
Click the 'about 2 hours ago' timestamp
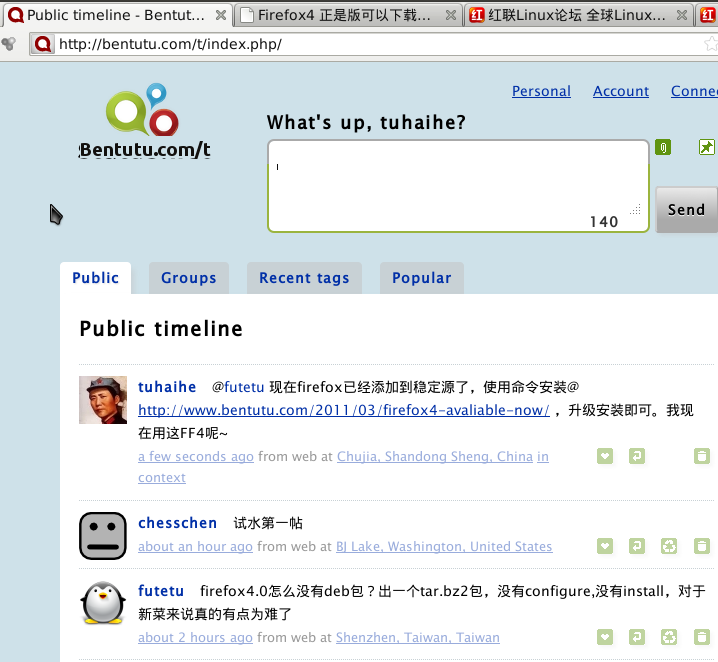(x=196, y=637)
